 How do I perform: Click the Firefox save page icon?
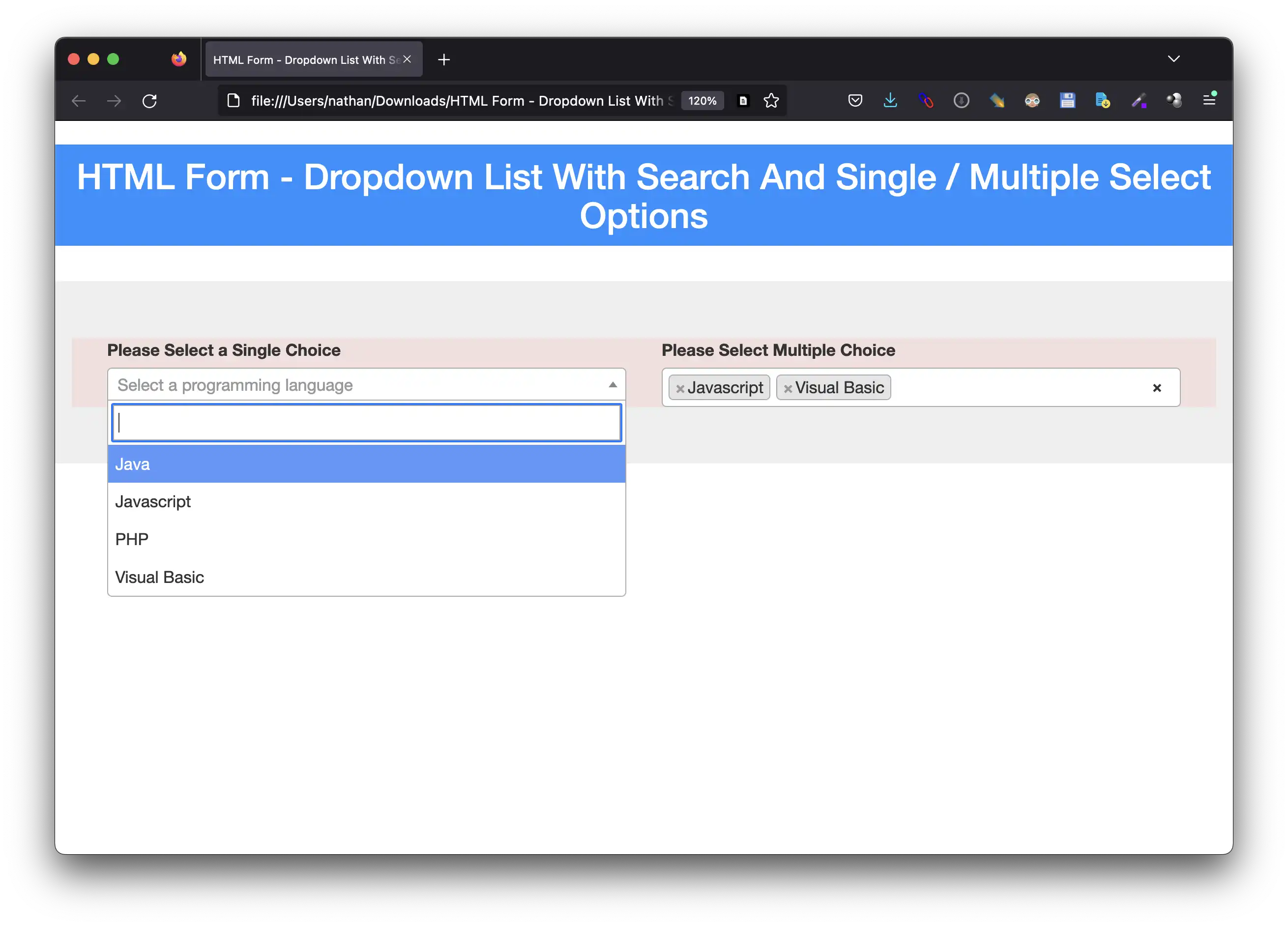(1068, 99)
